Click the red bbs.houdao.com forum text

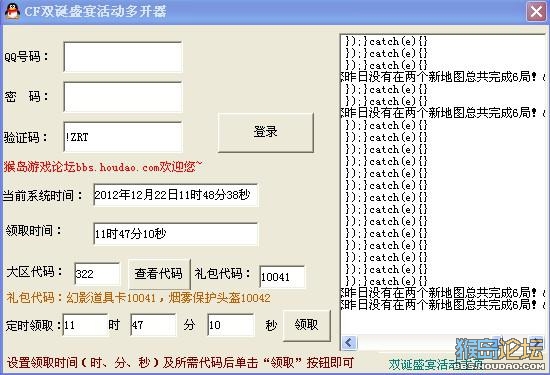pos(103,167)
